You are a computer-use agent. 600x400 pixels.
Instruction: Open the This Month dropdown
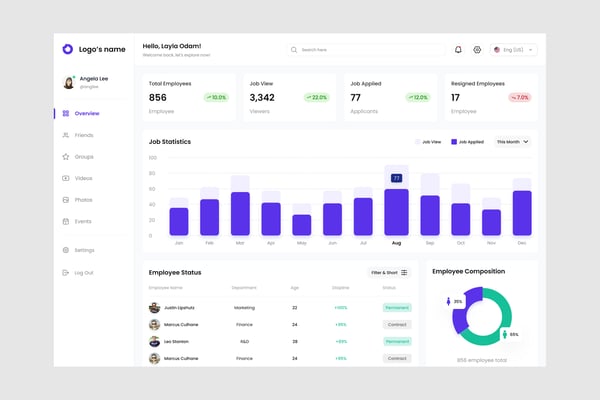[x=512, y=142]
